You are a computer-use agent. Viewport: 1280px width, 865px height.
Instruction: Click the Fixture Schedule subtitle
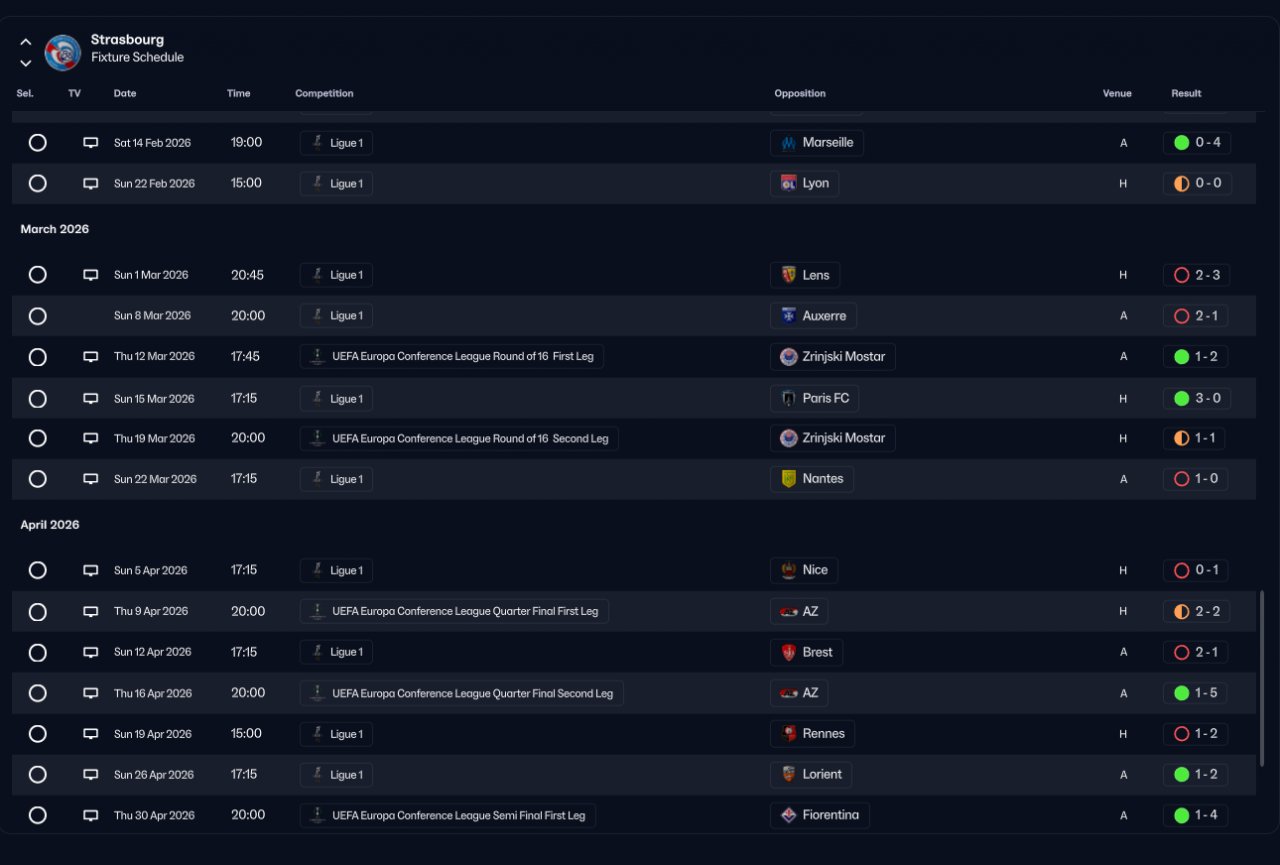coord(137,58)
